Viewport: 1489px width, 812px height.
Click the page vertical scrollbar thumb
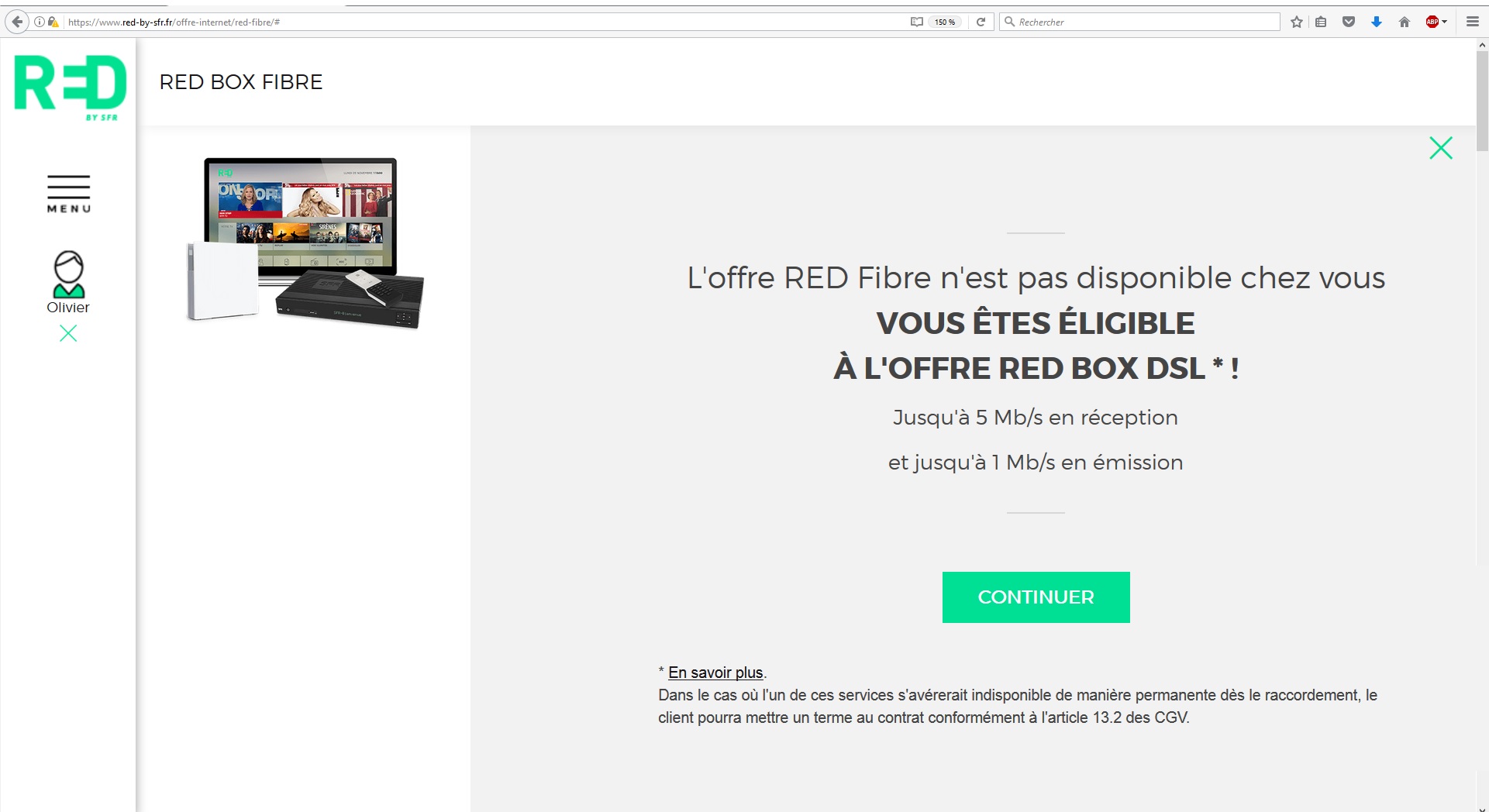(x=1482, y=101)
